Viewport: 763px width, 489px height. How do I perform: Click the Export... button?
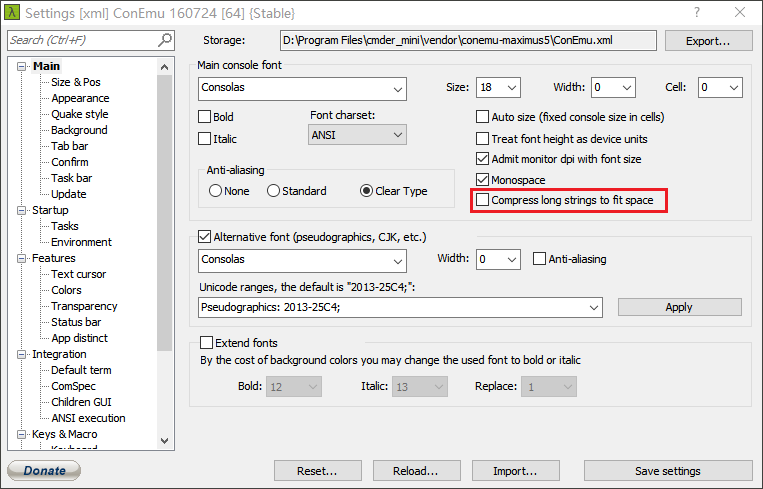pyautogui.click(x=708, y=41)
